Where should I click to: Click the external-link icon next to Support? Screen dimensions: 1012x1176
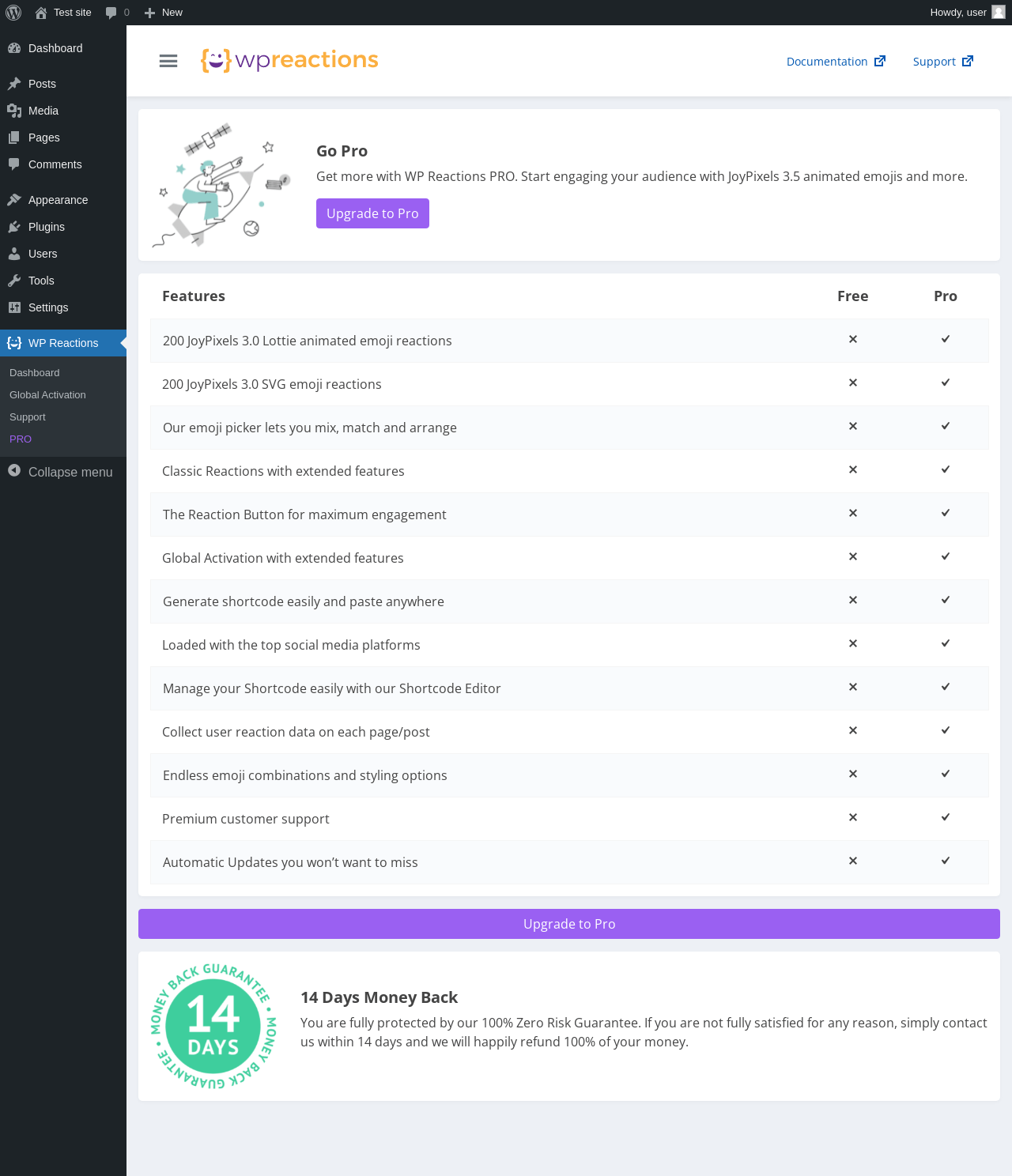point(968,61)
